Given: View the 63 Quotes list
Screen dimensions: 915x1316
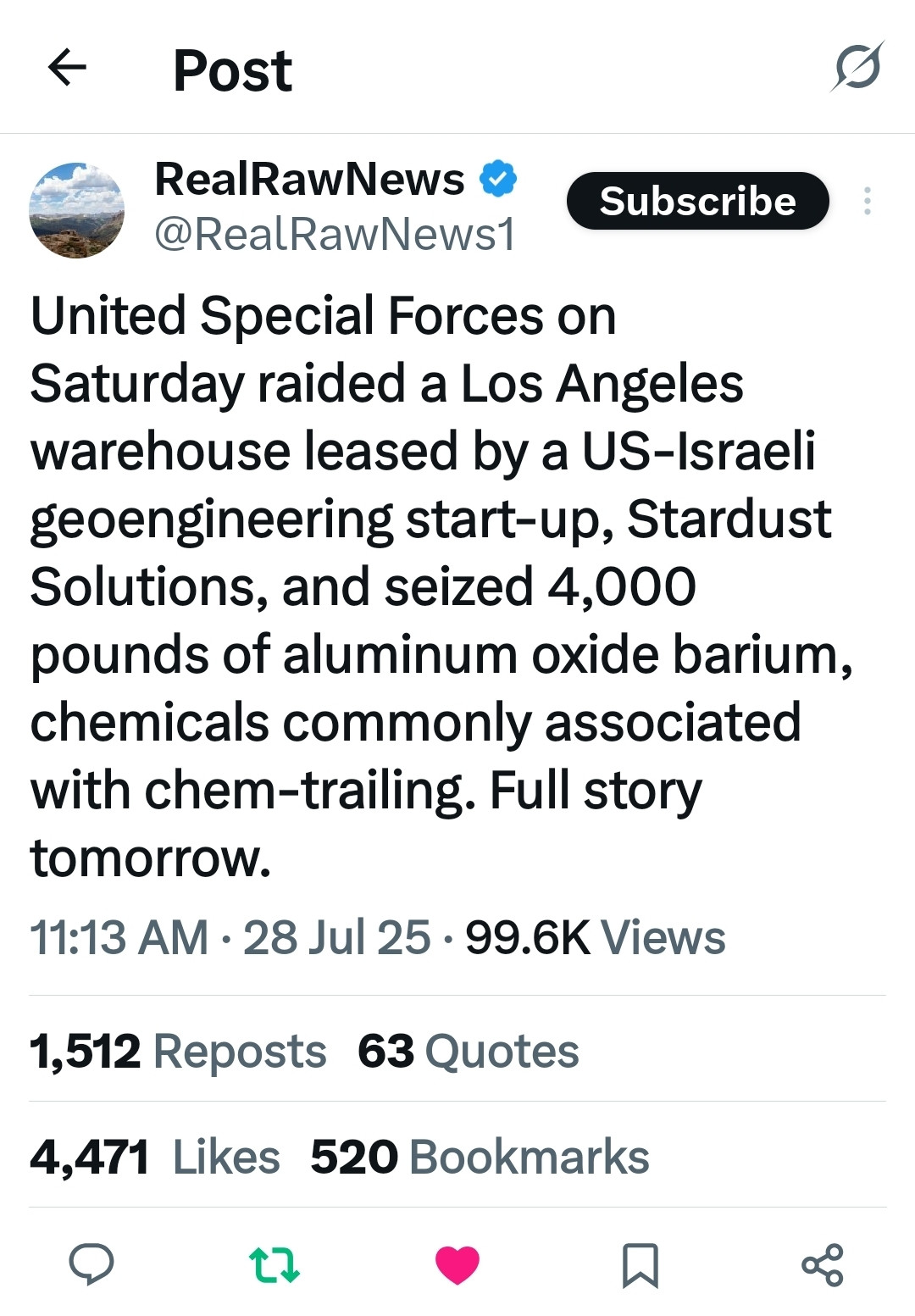Looking at the screenshot, I should (468, 1051).
